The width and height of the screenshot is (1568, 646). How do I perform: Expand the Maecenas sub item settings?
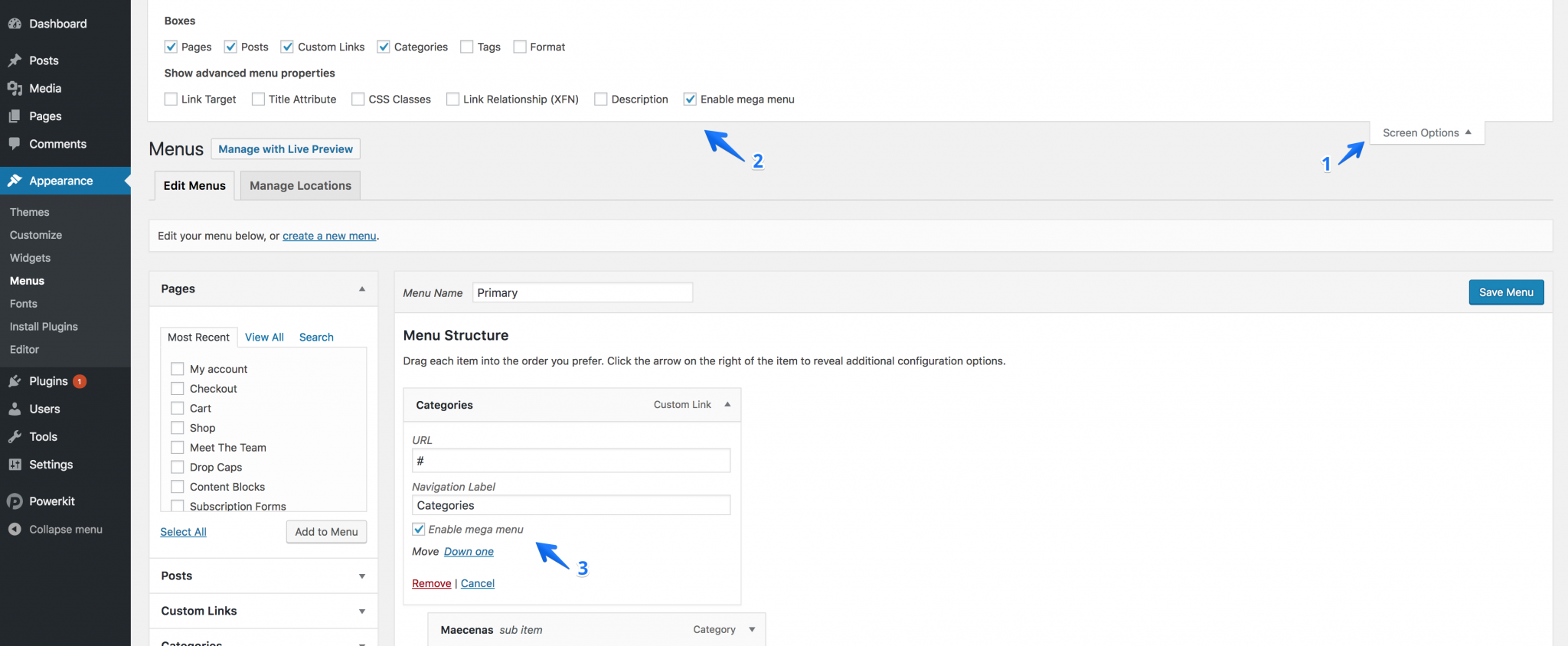point(751,630)
